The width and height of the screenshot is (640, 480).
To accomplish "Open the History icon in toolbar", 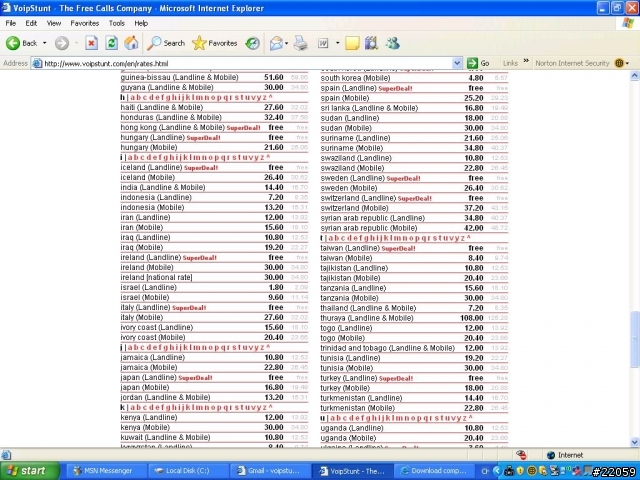I will [252, 43].
